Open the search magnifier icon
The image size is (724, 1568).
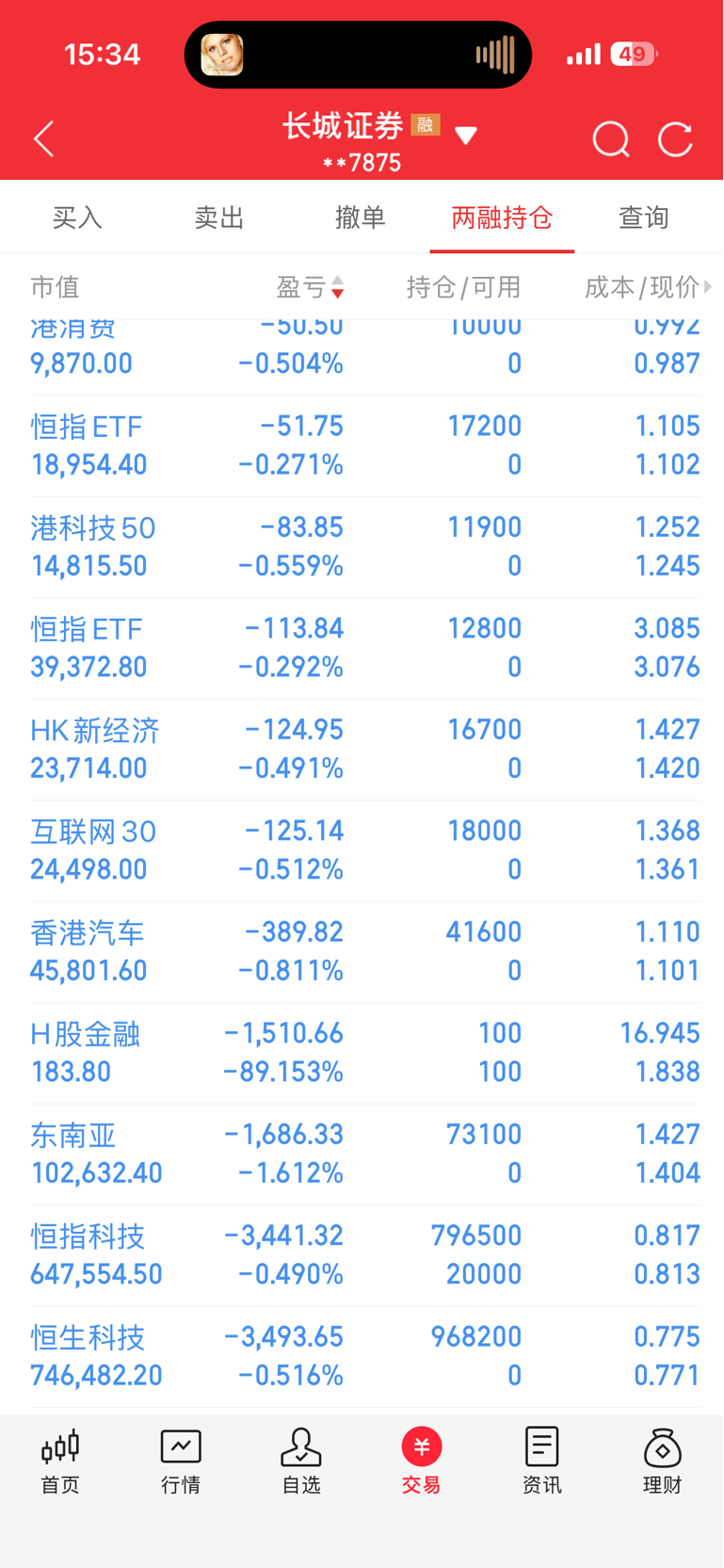(611, 139)
